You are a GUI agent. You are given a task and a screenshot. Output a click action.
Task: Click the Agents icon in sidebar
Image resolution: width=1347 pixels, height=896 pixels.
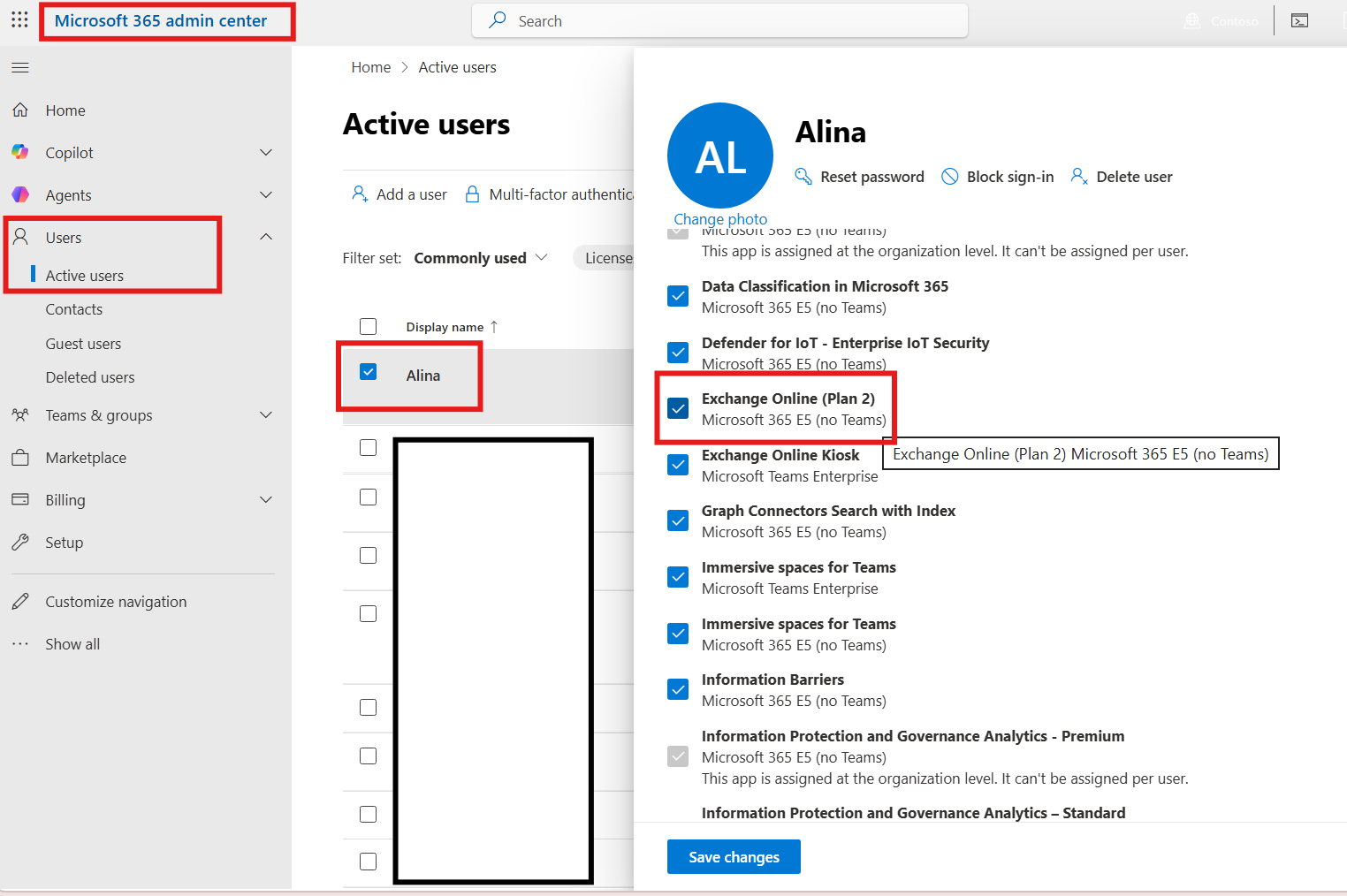click(20, 194)
